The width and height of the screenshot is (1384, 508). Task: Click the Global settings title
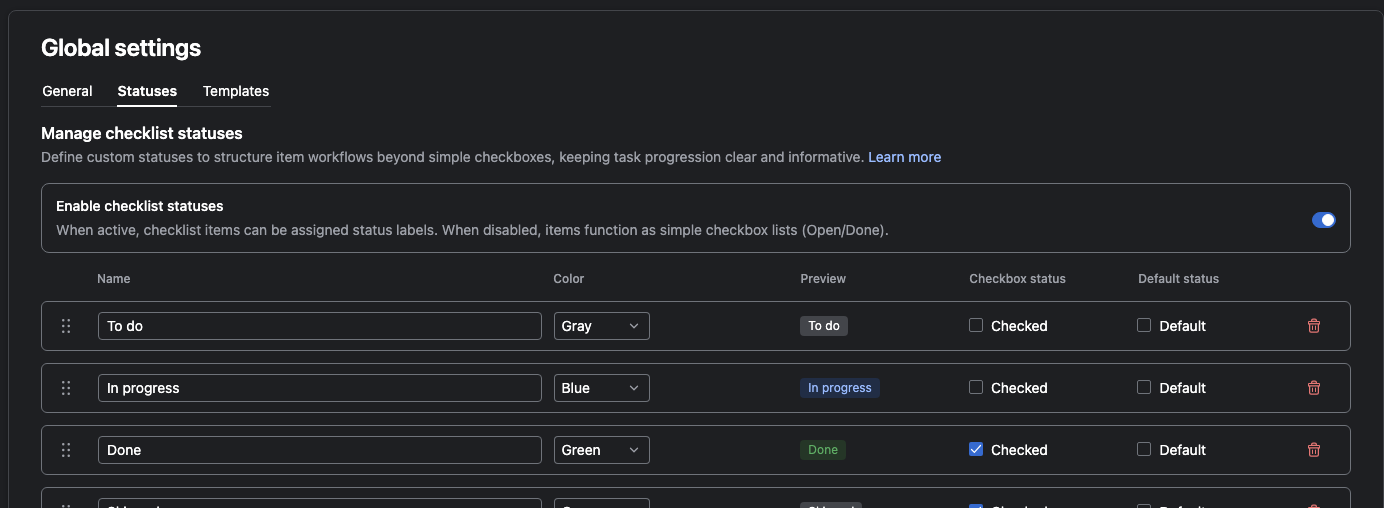coord(121,47)
